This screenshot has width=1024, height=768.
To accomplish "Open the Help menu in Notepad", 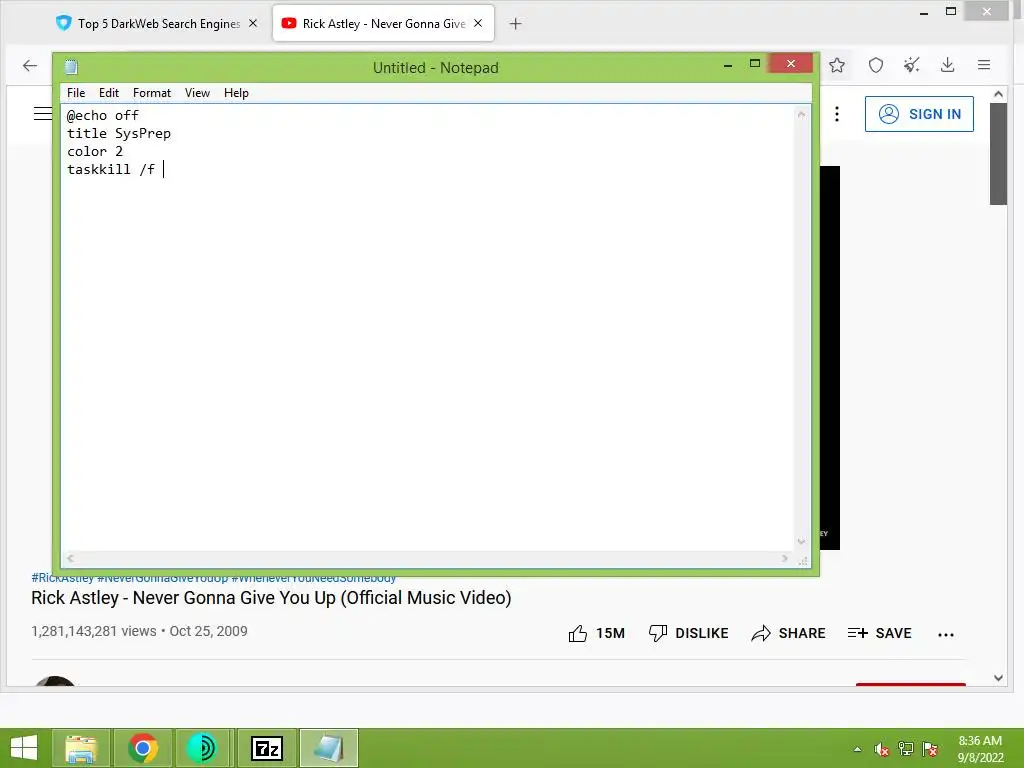I will pyautogui.click(x=236, y=93).
